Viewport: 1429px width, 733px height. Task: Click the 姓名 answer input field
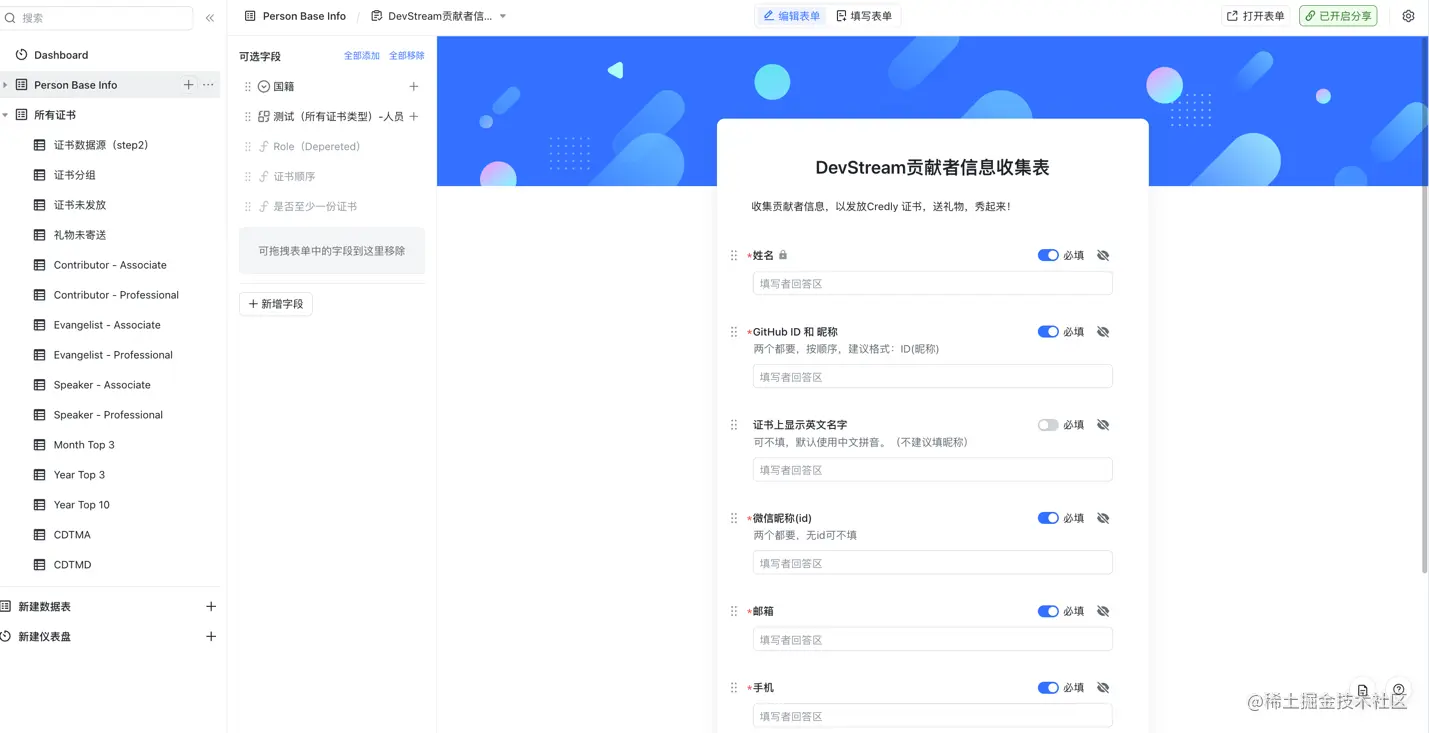(x=931, y=283)
